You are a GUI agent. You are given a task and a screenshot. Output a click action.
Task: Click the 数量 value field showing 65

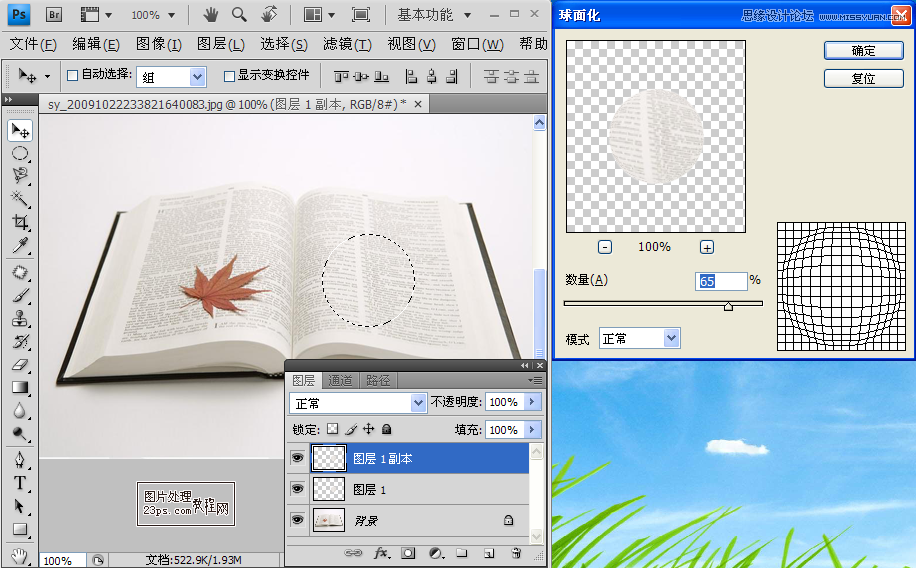pyautogui.click(x=721, y=281)
